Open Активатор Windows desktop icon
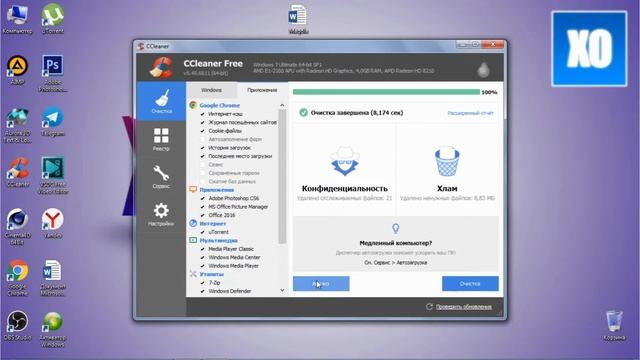This screenshot has width=640, height=360. pyautogui.click(x=53, y=329)
